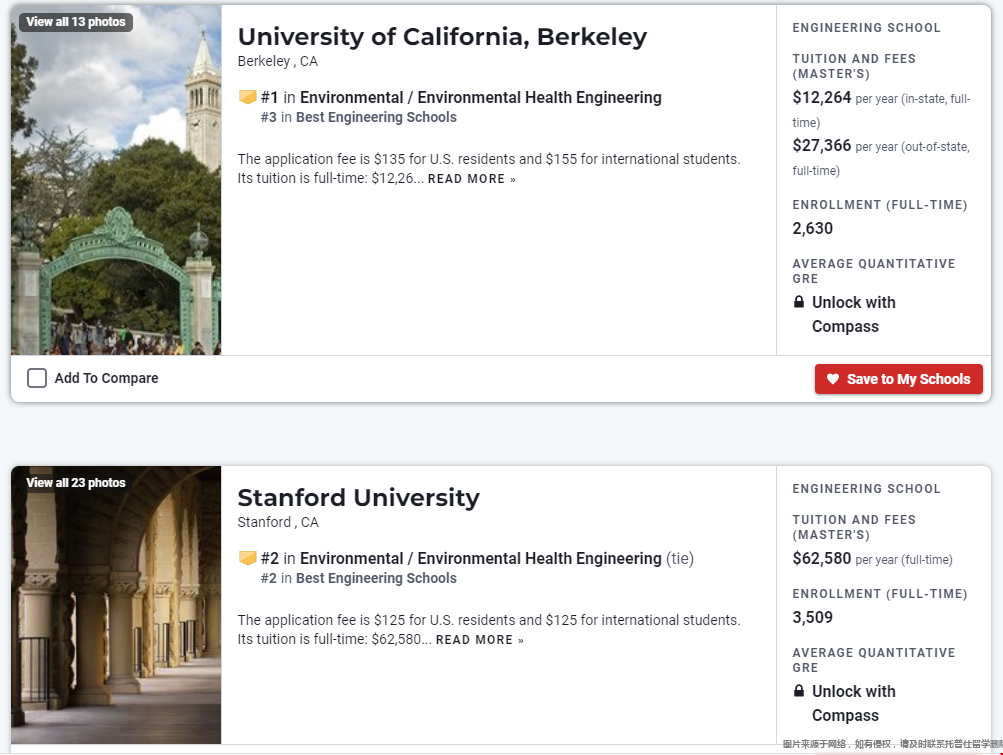The image size is (1003, 755).
Task: Open Stanford University title link
Action: 358,498
